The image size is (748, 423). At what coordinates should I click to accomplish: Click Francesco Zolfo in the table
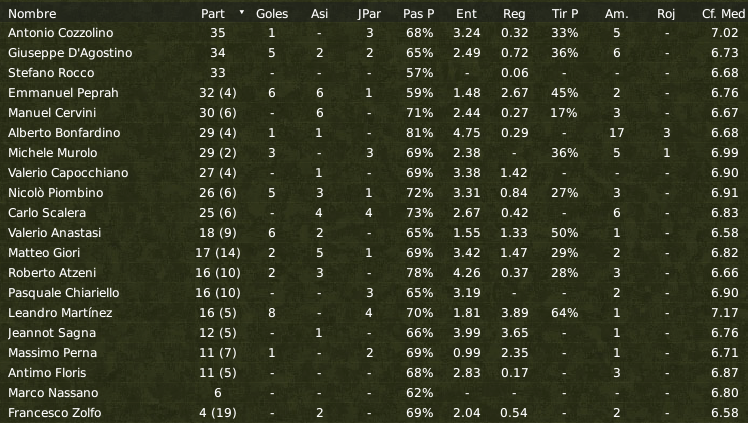54,413
